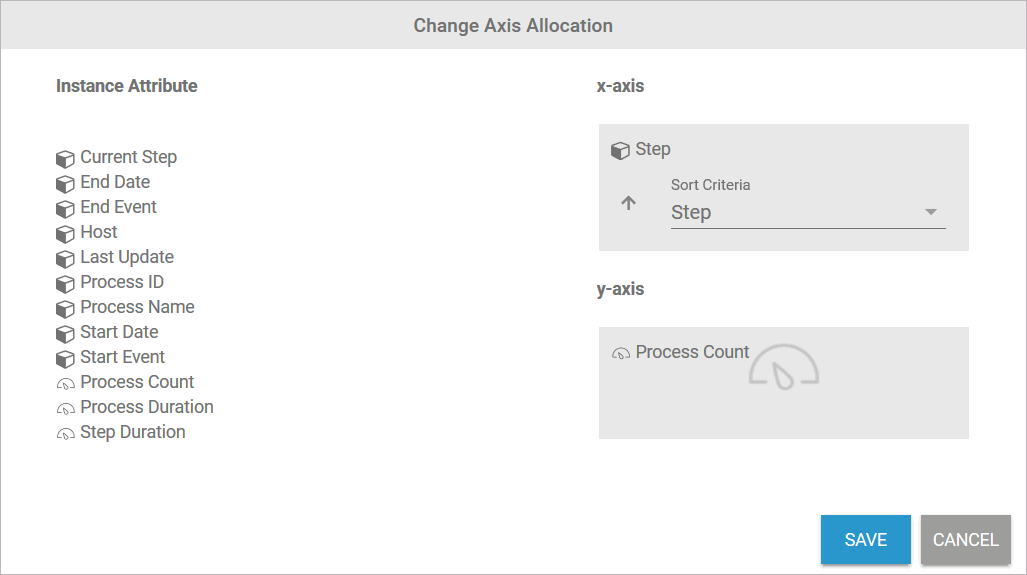Click the cube icon beside Current Step
The image size is (1027, 575).
click(65, 159)
